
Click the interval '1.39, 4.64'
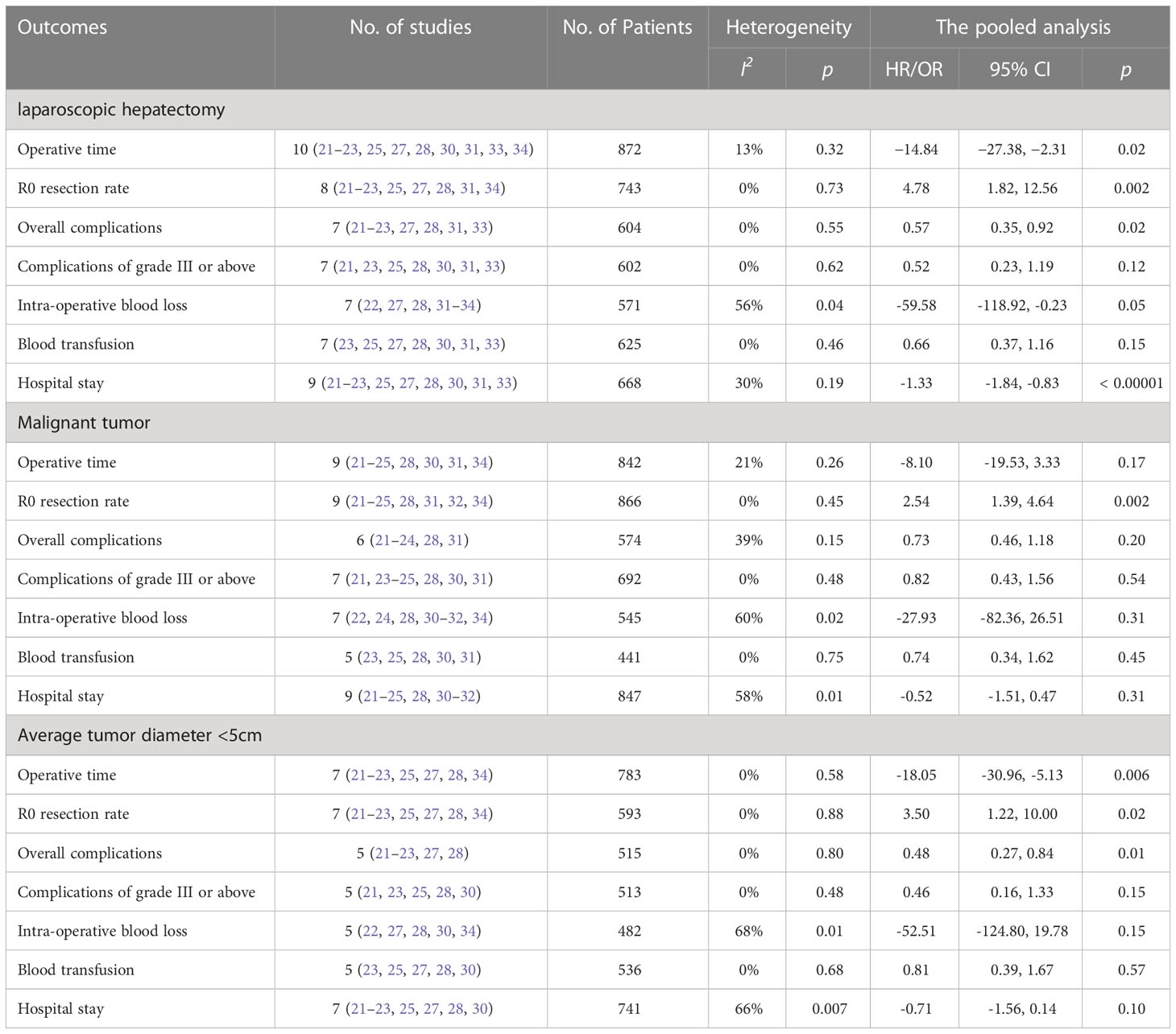coord(1022,502)
